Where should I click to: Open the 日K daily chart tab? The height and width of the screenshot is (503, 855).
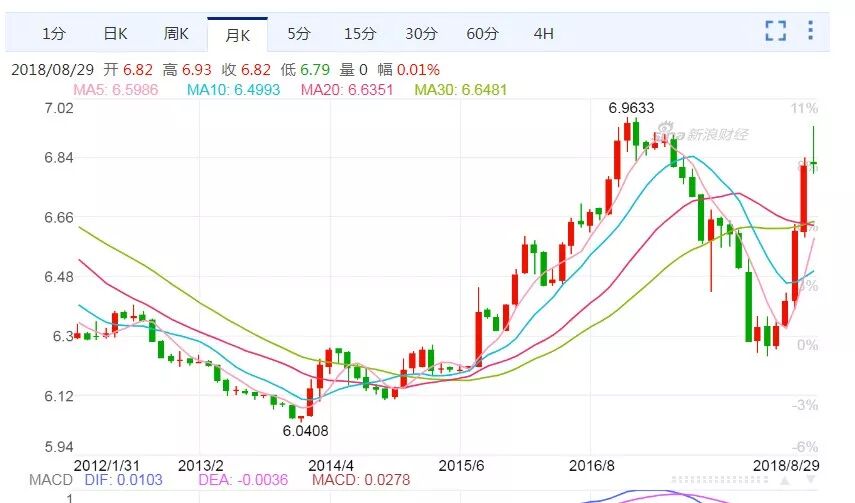pos(115,34)
